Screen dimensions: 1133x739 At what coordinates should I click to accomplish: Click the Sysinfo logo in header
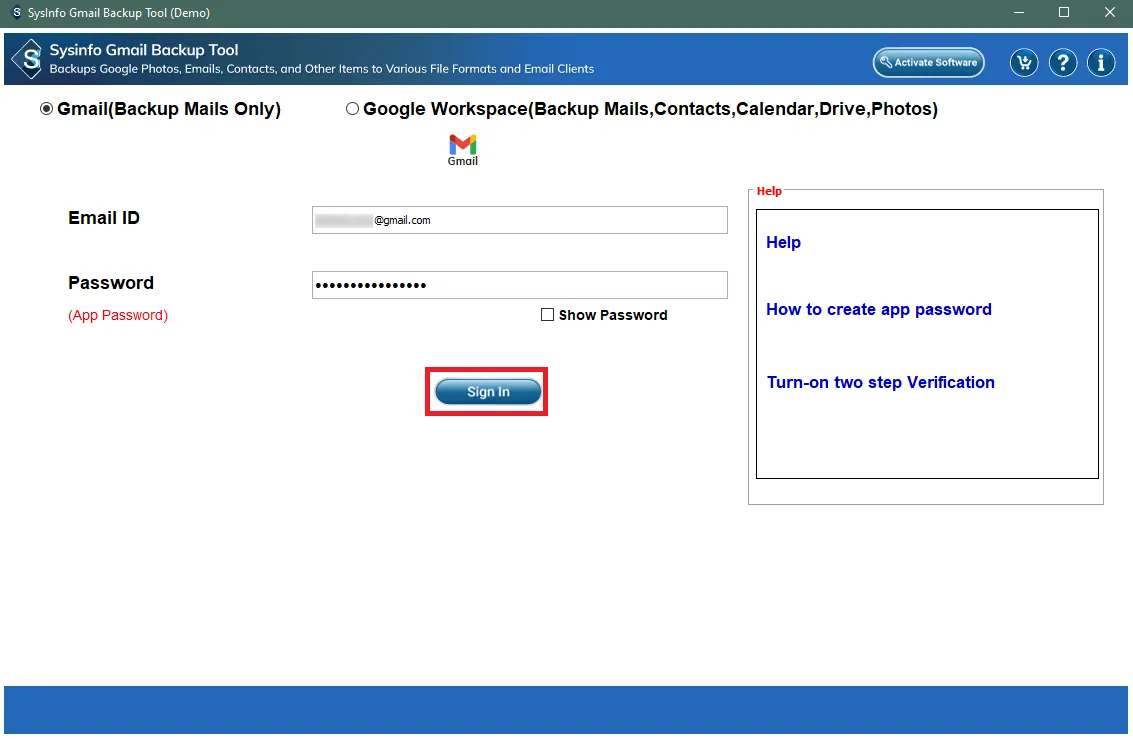(x=29, y=59)
